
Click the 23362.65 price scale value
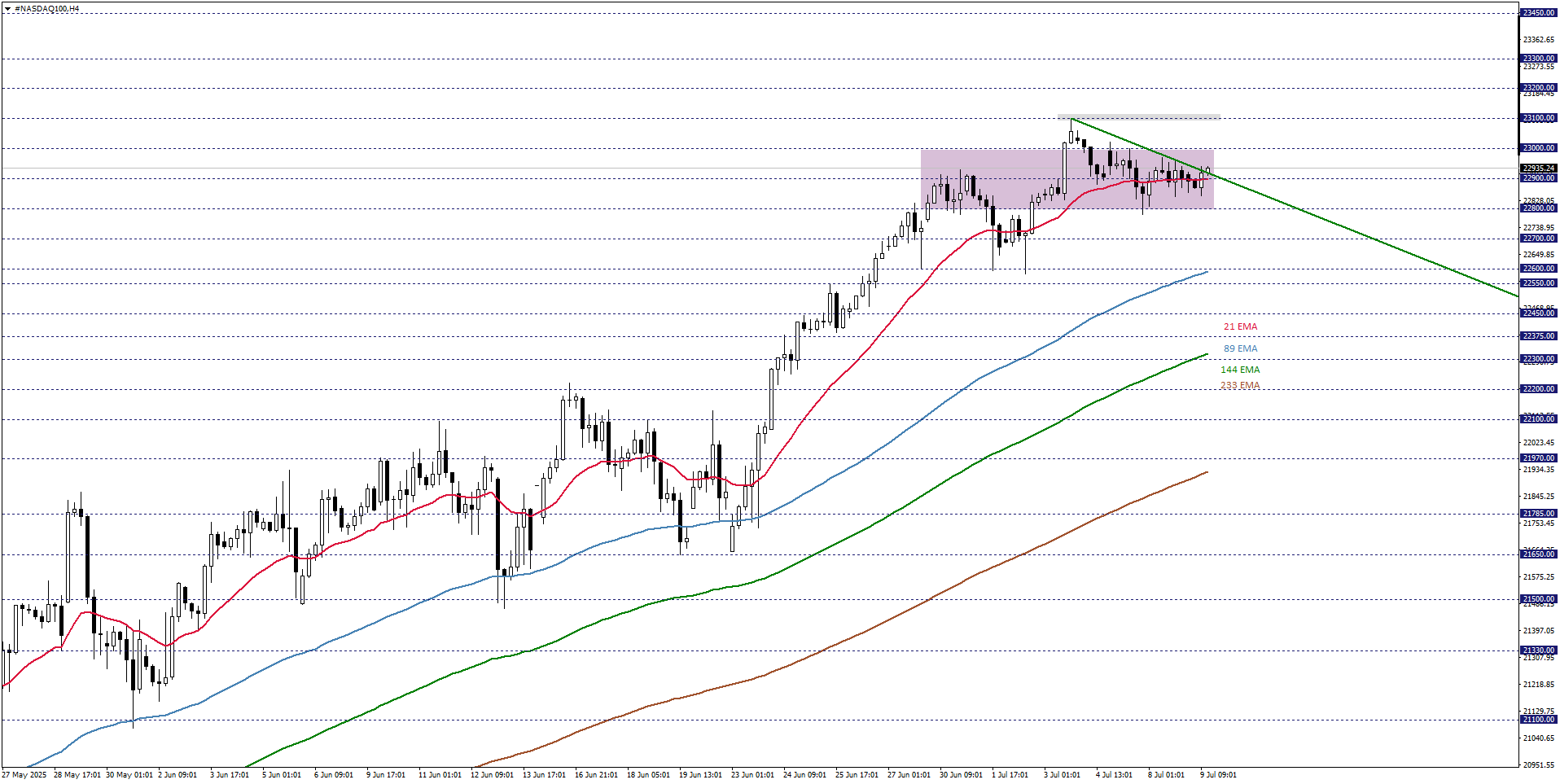[x=1539, y=40]
